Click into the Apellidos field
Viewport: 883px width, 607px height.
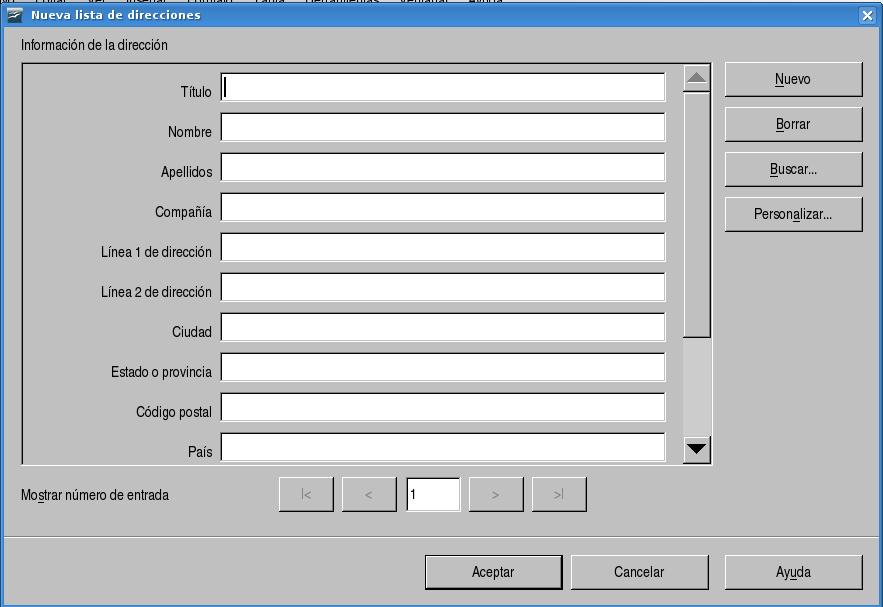(443, 168)
